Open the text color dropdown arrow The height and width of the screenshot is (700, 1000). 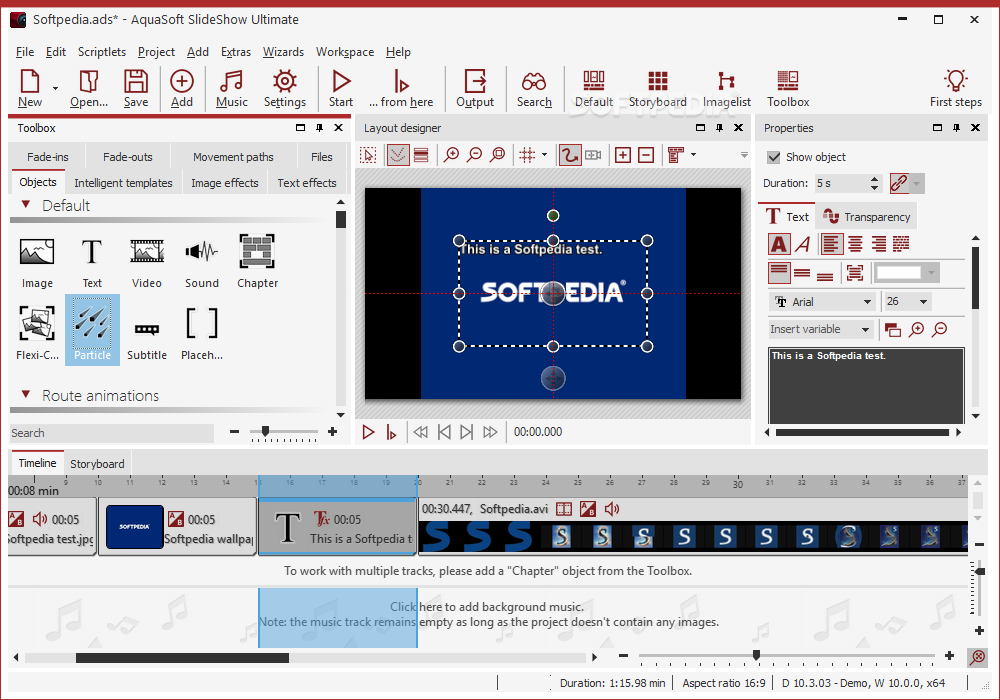point(932,273)
